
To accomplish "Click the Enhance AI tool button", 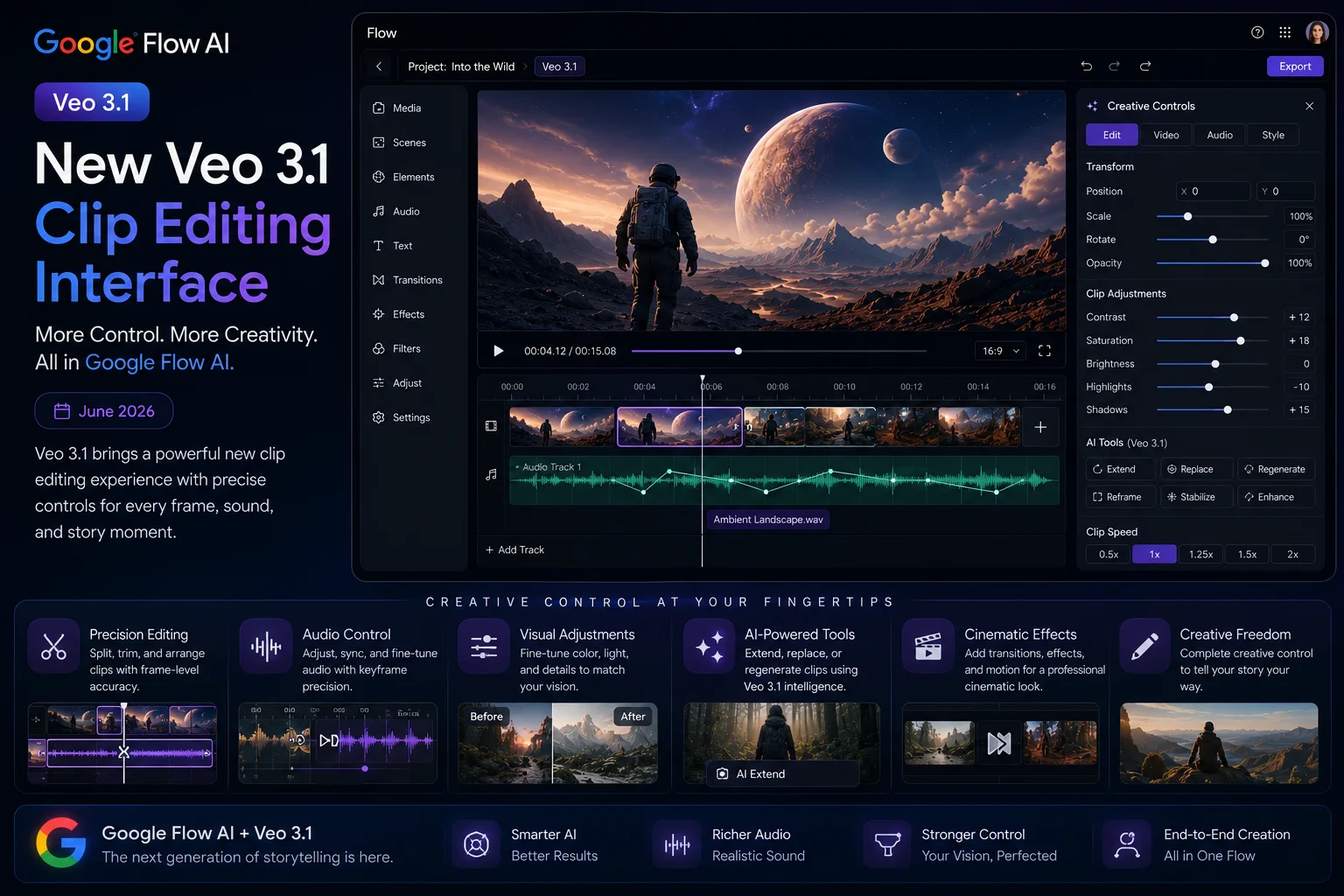I will pos(1275,497).
